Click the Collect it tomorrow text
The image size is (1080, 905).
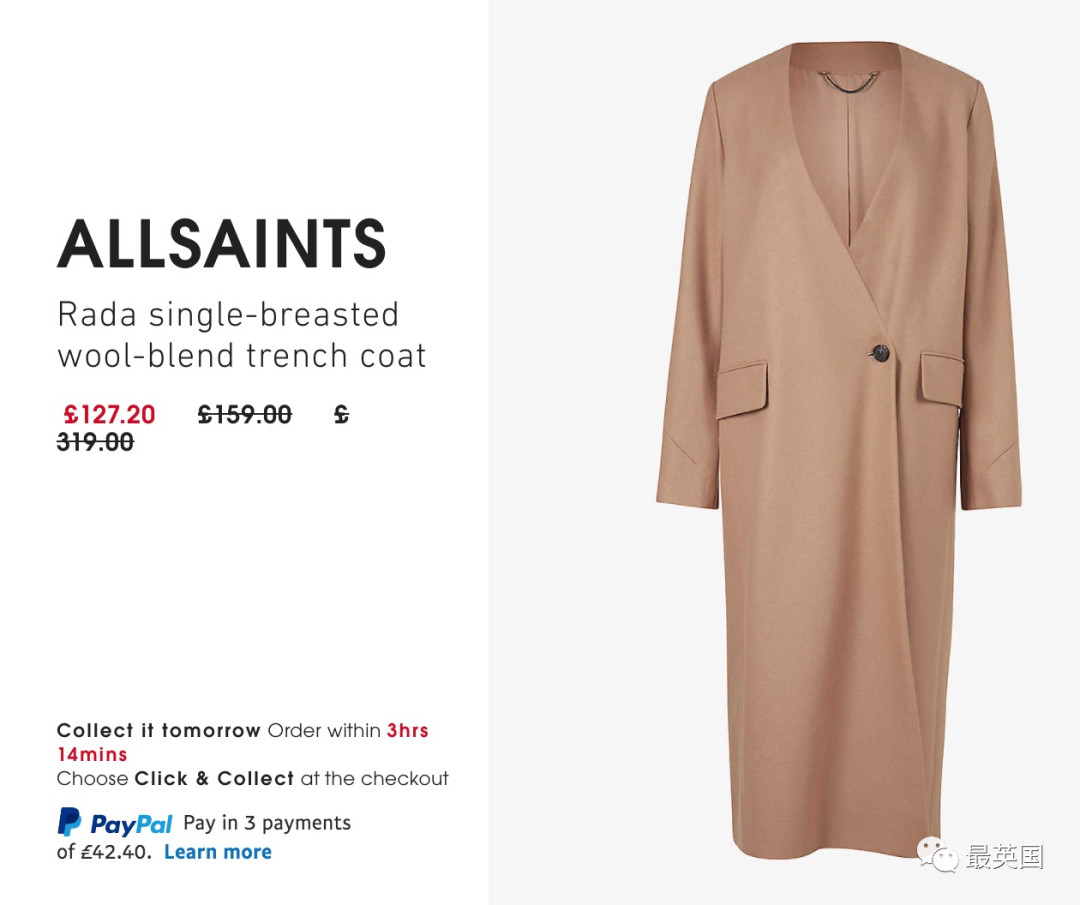point(158,730)
